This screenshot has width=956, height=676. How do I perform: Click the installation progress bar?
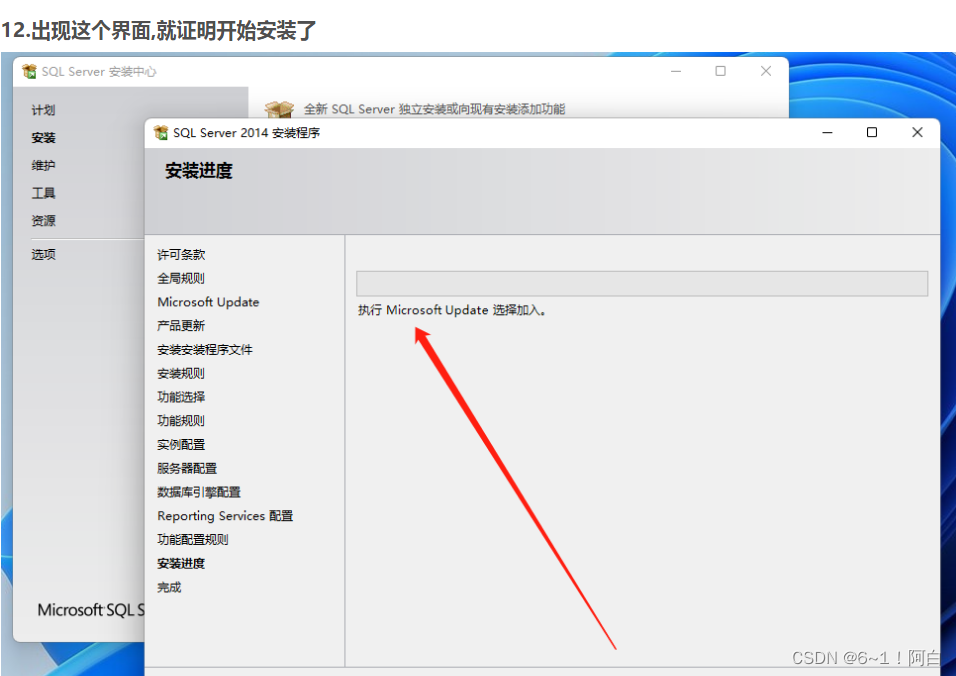[x=642, y=284]
